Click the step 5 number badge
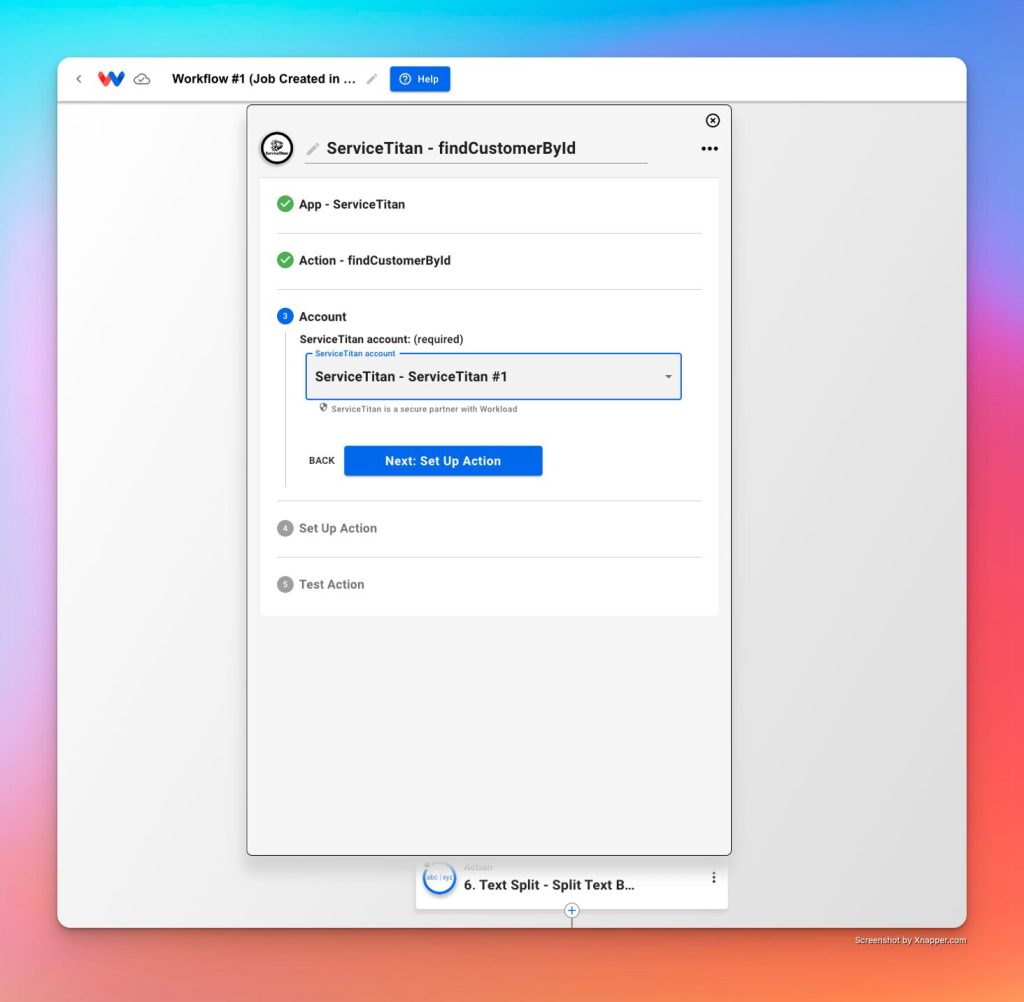The image size is (1024, 1002). click(285, 584)
